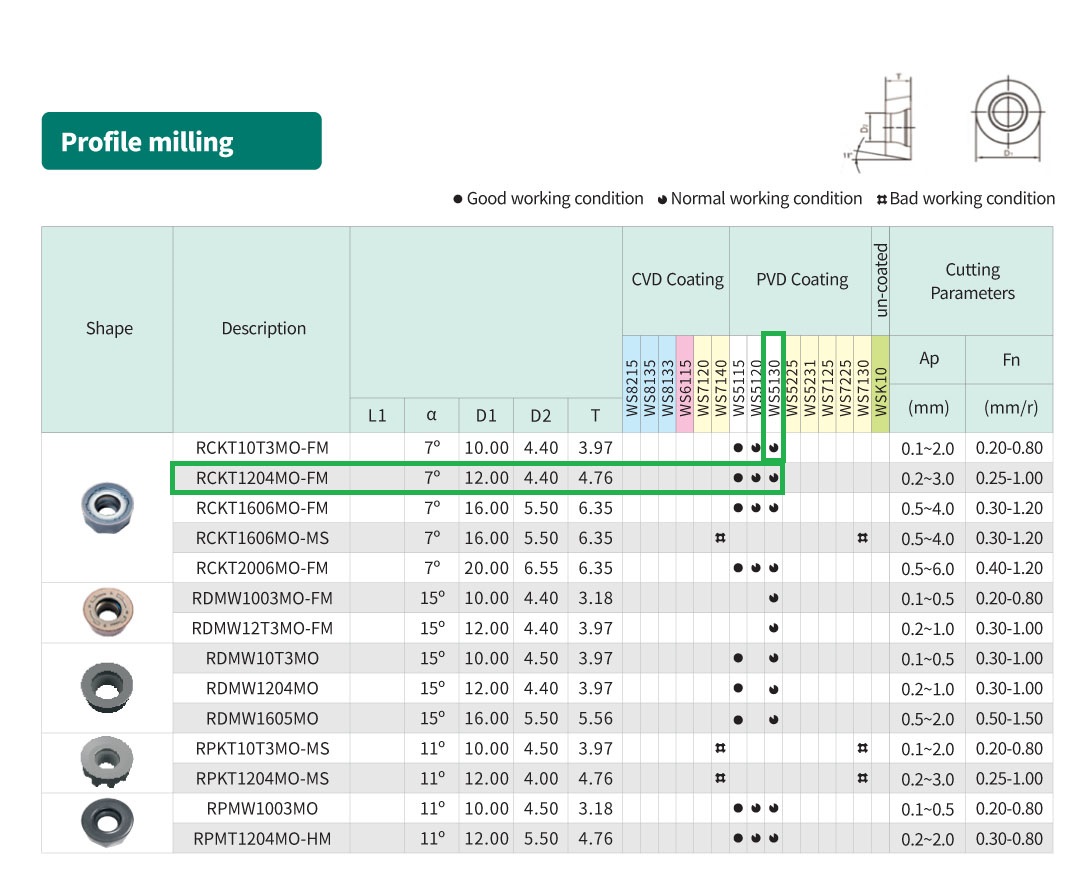1067x892 pixels.
Task: Click the pink WS6115 column header
Action: point(685,385)
